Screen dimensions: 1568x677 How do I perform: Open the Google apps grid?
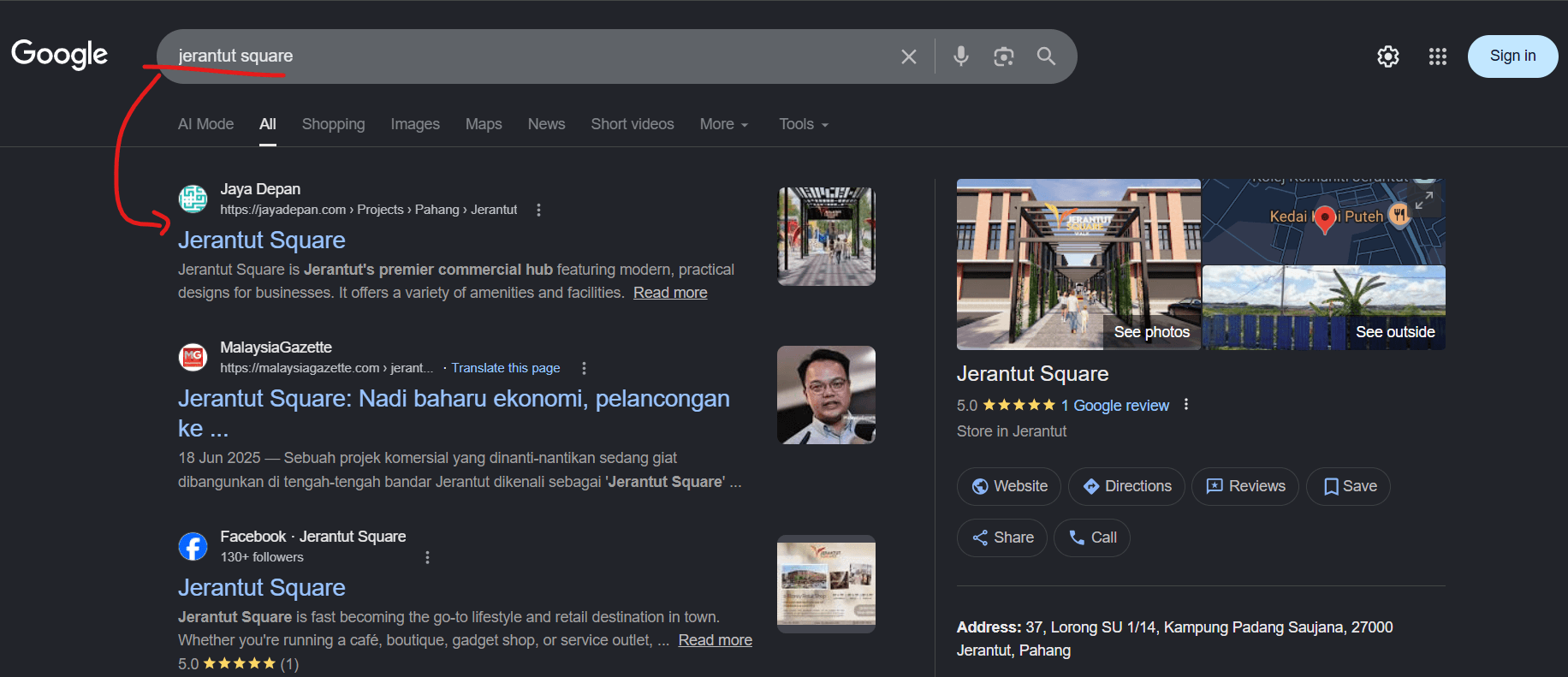point(1438,56)
